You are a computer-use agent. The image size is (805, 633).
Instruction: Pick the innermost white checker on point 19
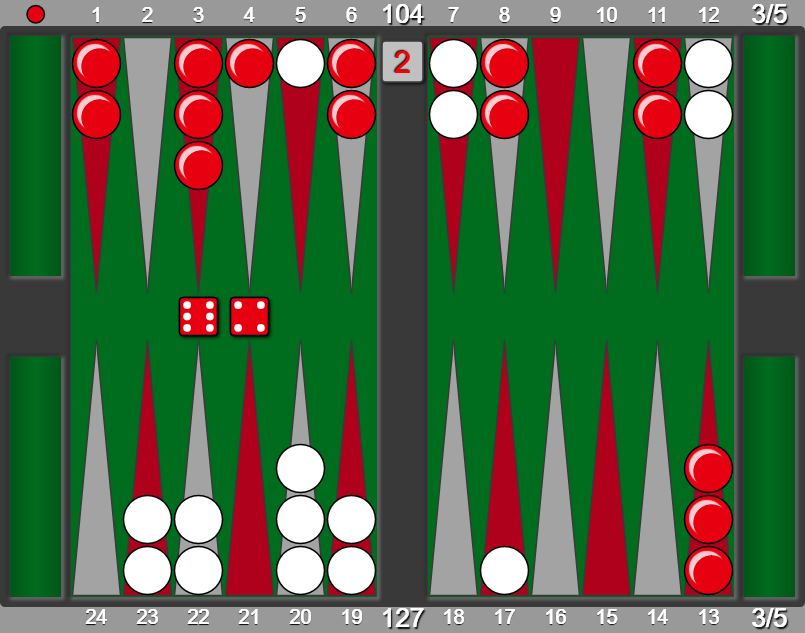coord(352,520)
